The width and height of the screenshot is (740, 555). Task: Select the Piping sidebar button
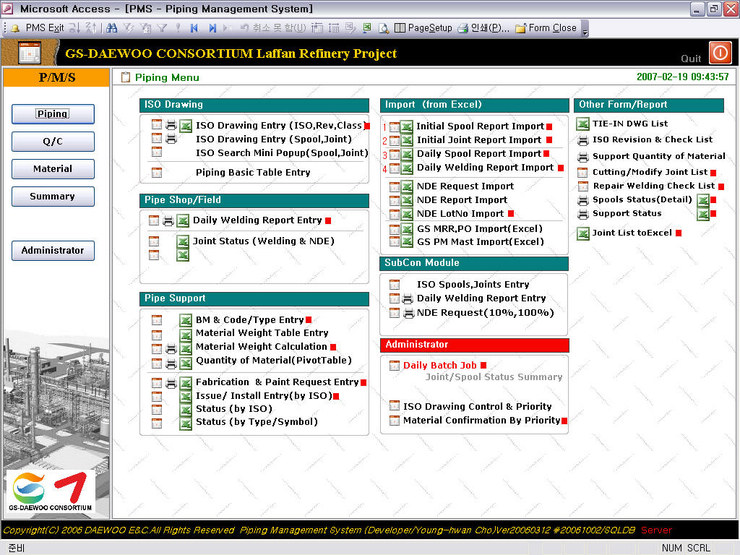53,114
